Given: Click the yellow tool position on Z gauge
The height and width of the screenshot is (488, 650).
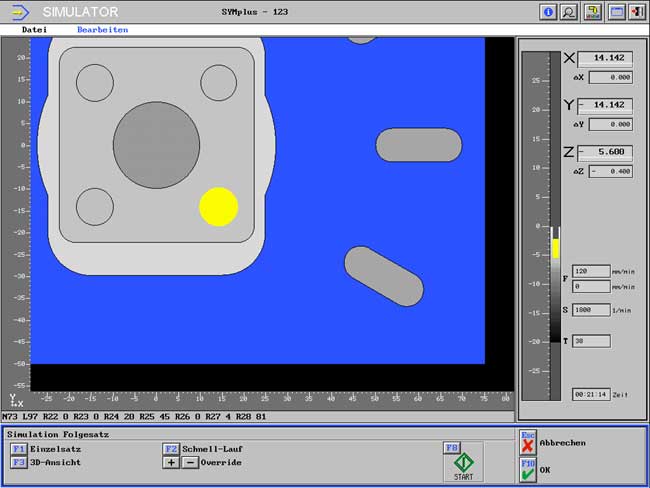Looking at the screenshot, I should point(556,247).
